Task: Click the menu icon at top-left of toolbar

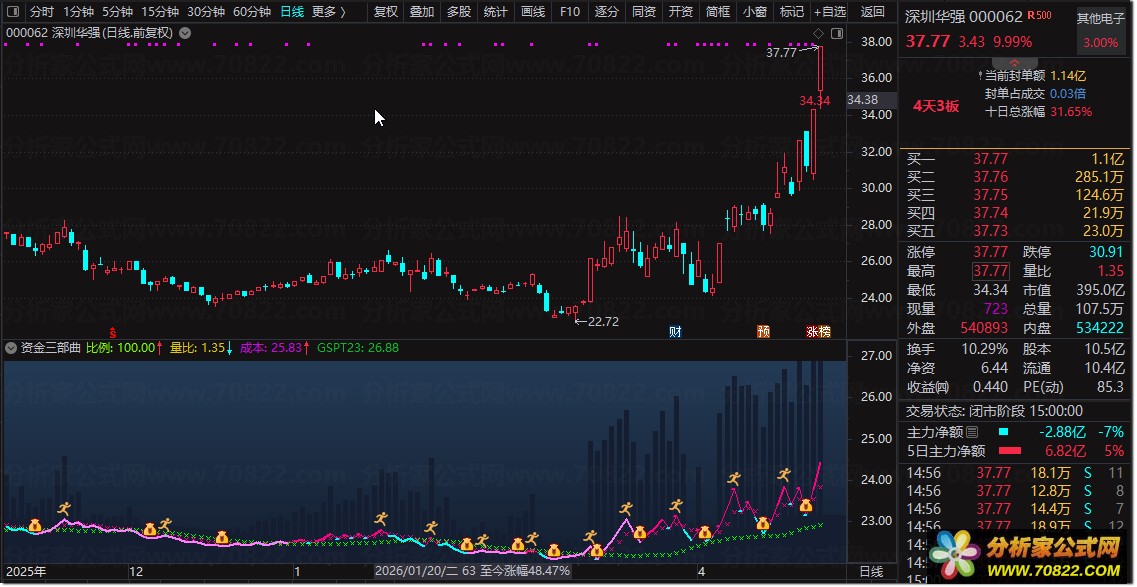Action: coord(12,12)
